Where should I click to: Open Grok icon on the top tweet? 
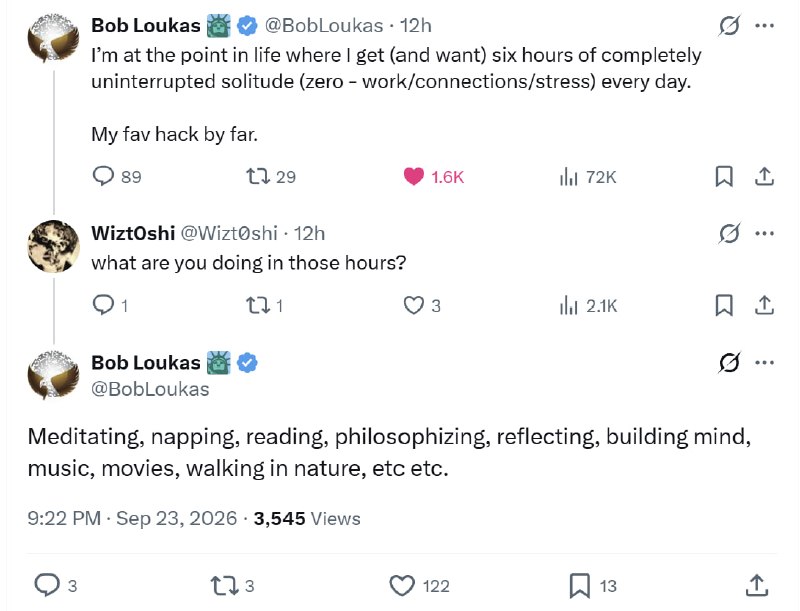[x=729, y=26]
